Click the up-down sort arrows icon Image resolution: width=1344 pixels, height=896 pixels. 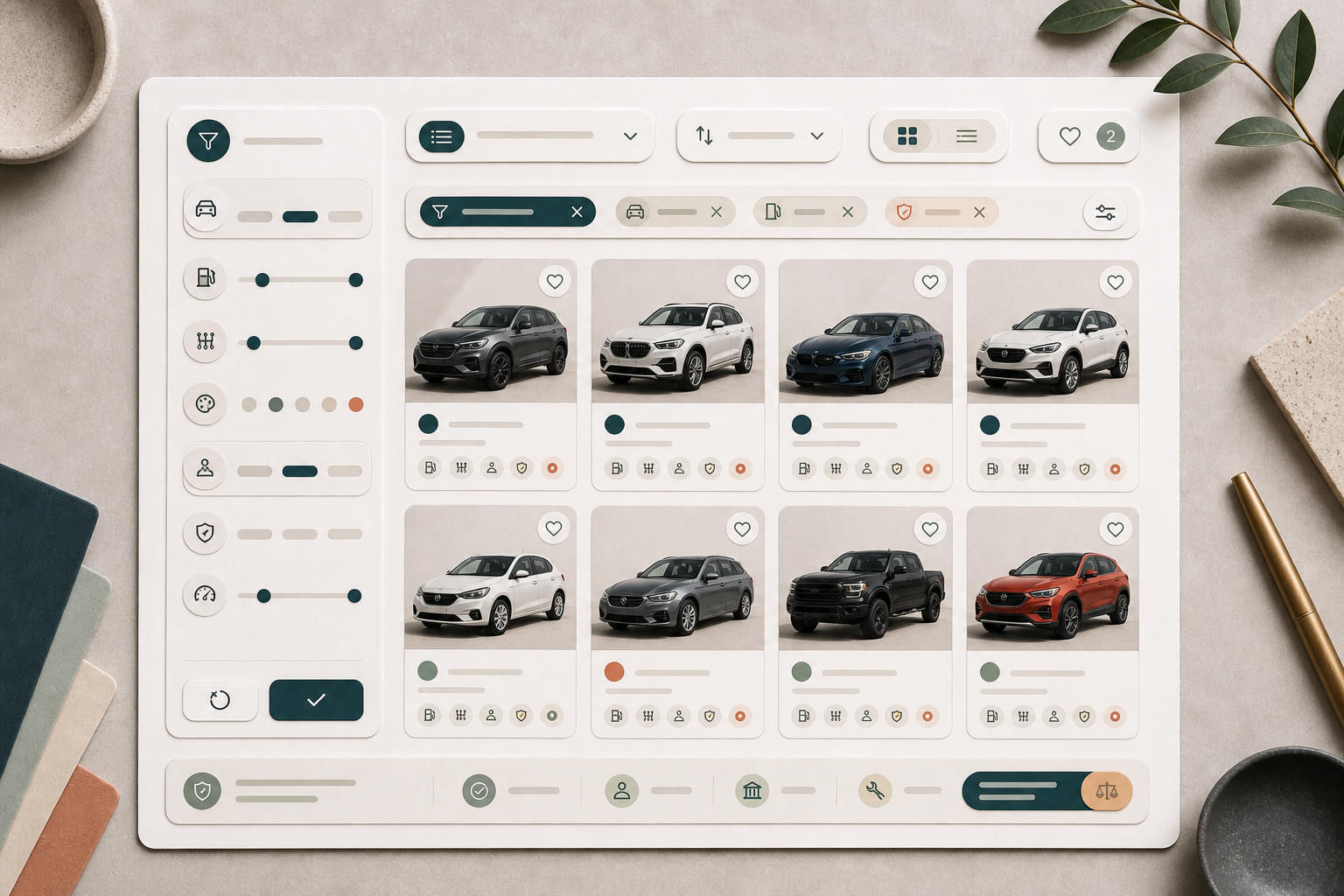(704, 136)
